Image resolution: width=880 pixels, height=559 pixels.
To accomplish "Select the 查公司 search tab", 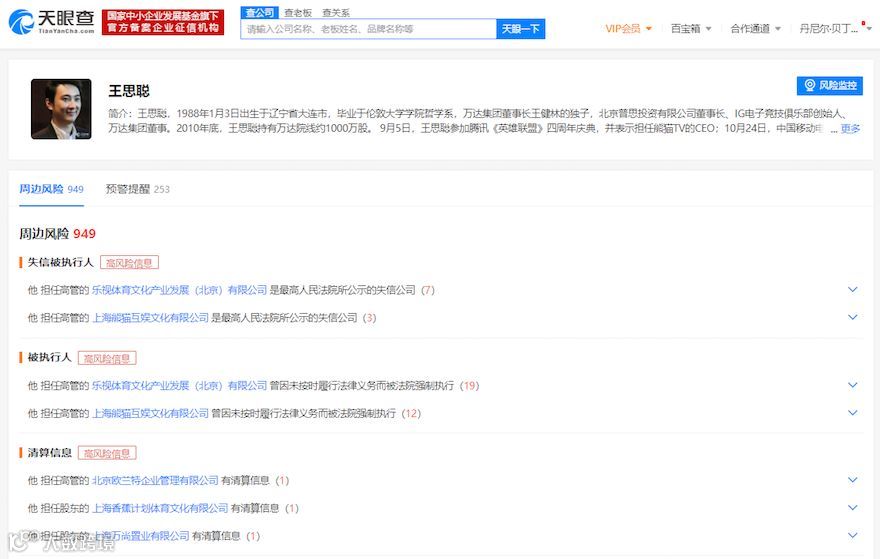I will pos(259,12).
